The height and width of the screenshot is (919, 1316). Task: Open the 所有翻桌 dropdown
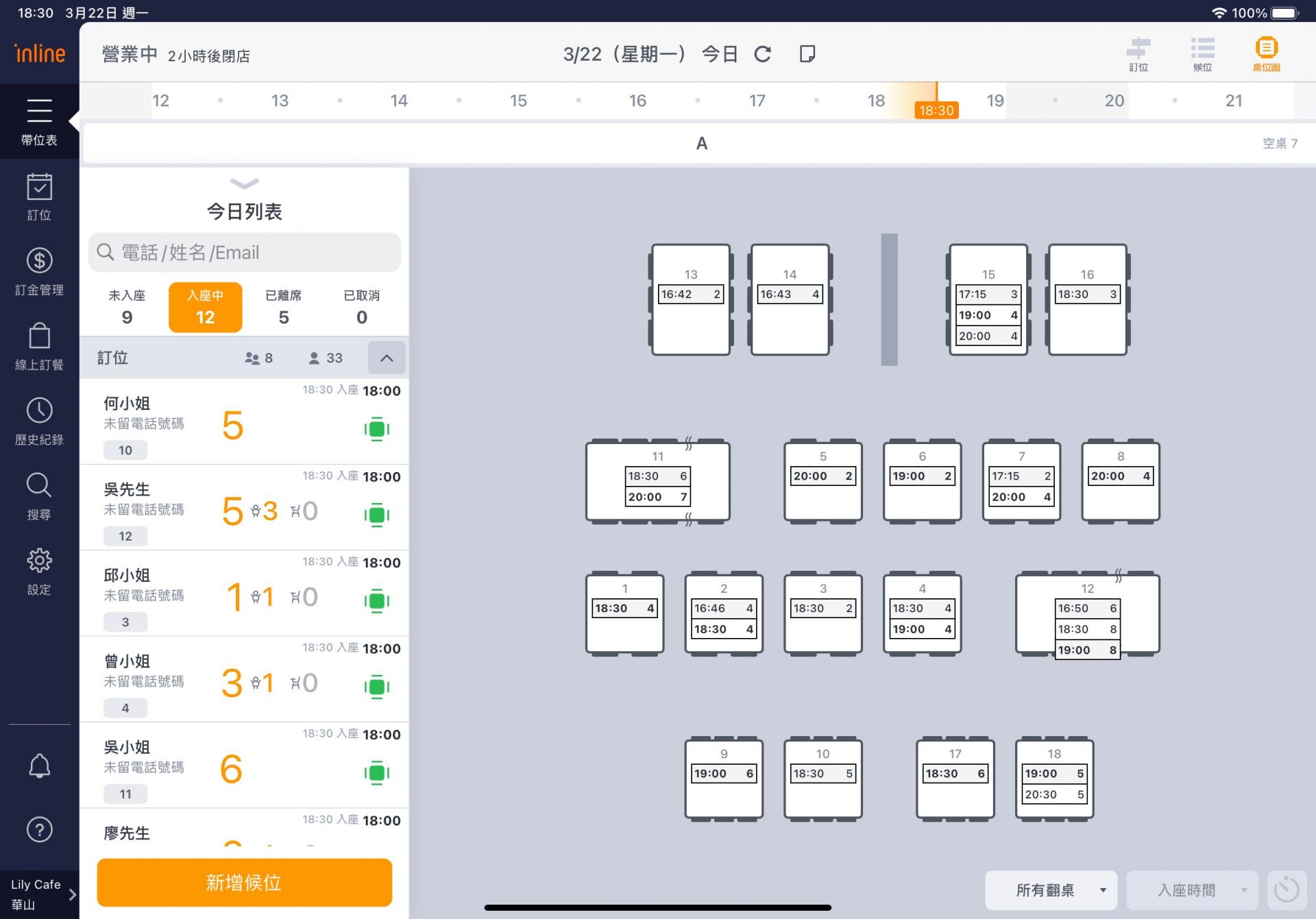click(x=1051, y=890)
